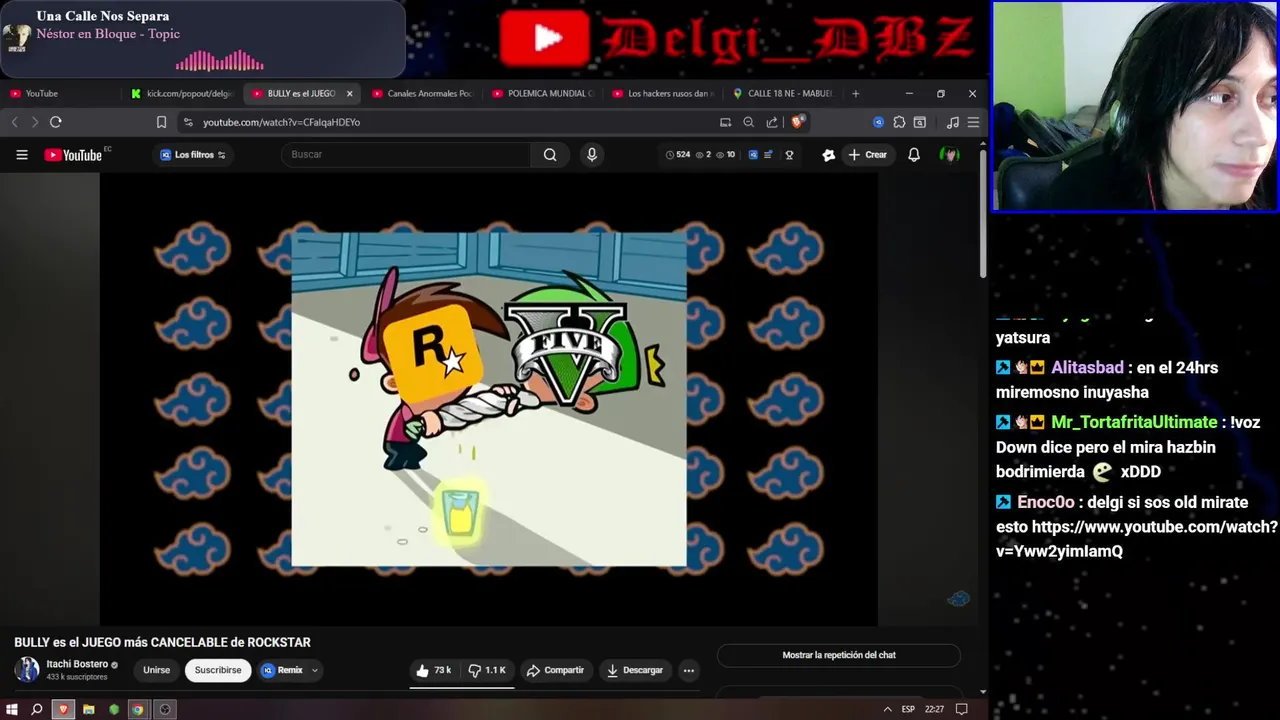Image resolution: width=1280 pixels, height=720 pixels.
Task: Open the OBS icon in the taskbar
Action: tap(165, 709)
